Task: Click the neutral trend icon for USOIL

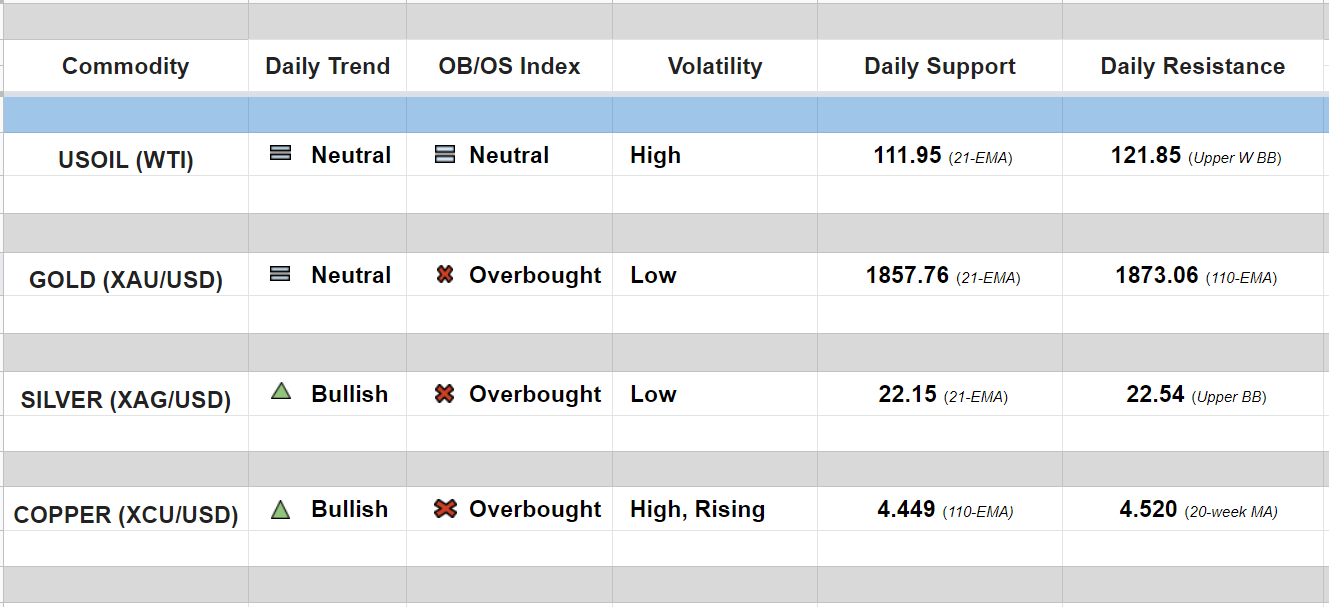Action: 281,154
